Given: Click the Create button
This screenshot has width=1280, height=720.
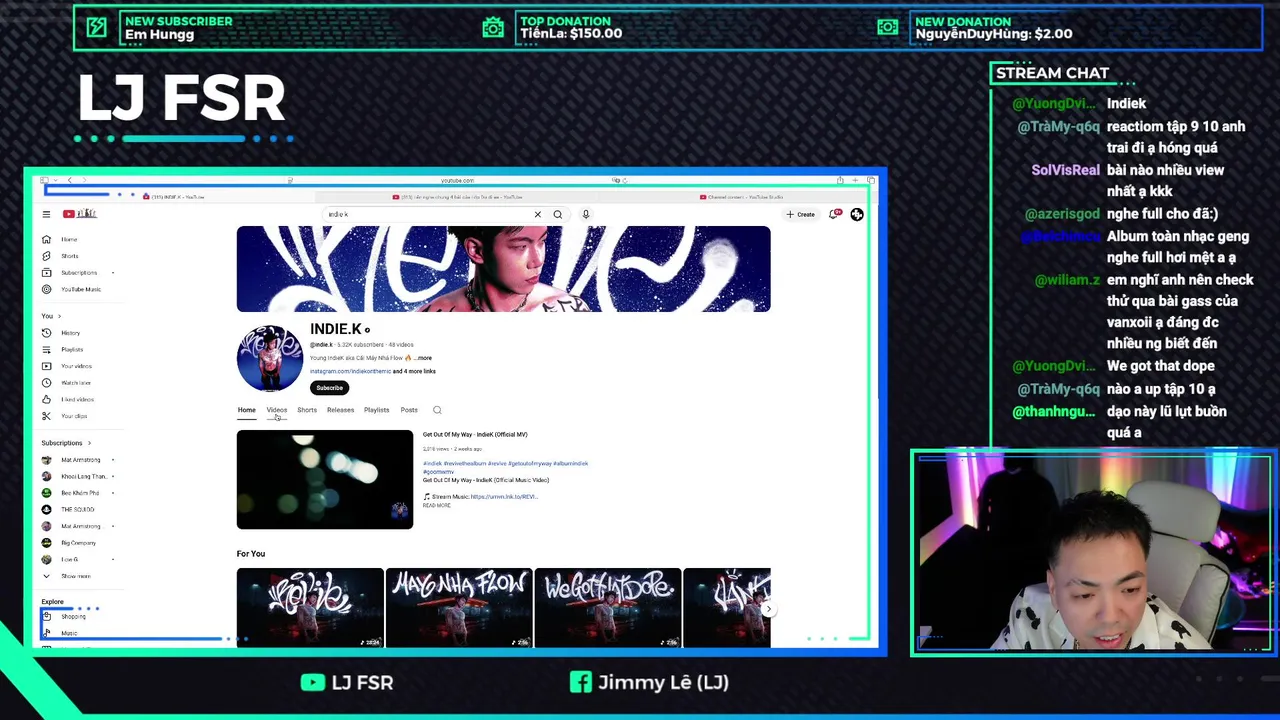Looking at the screenshot, I should point(800,214).
